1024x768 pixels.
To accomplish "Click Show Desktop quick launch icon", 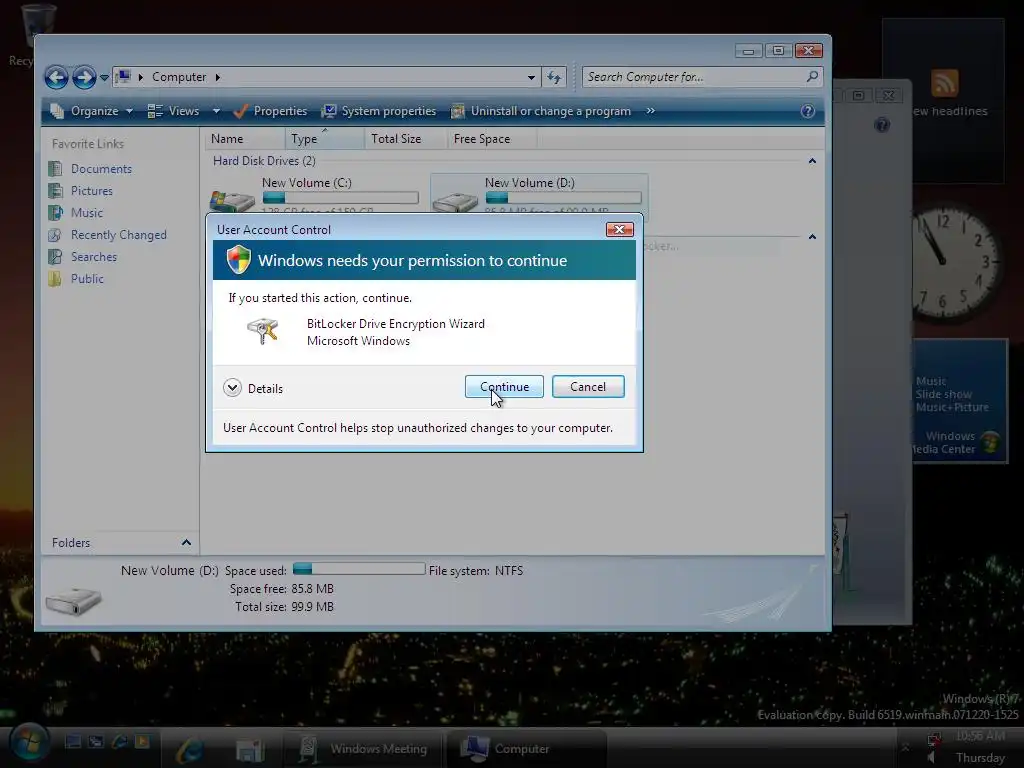I will [x=73, y=741].
